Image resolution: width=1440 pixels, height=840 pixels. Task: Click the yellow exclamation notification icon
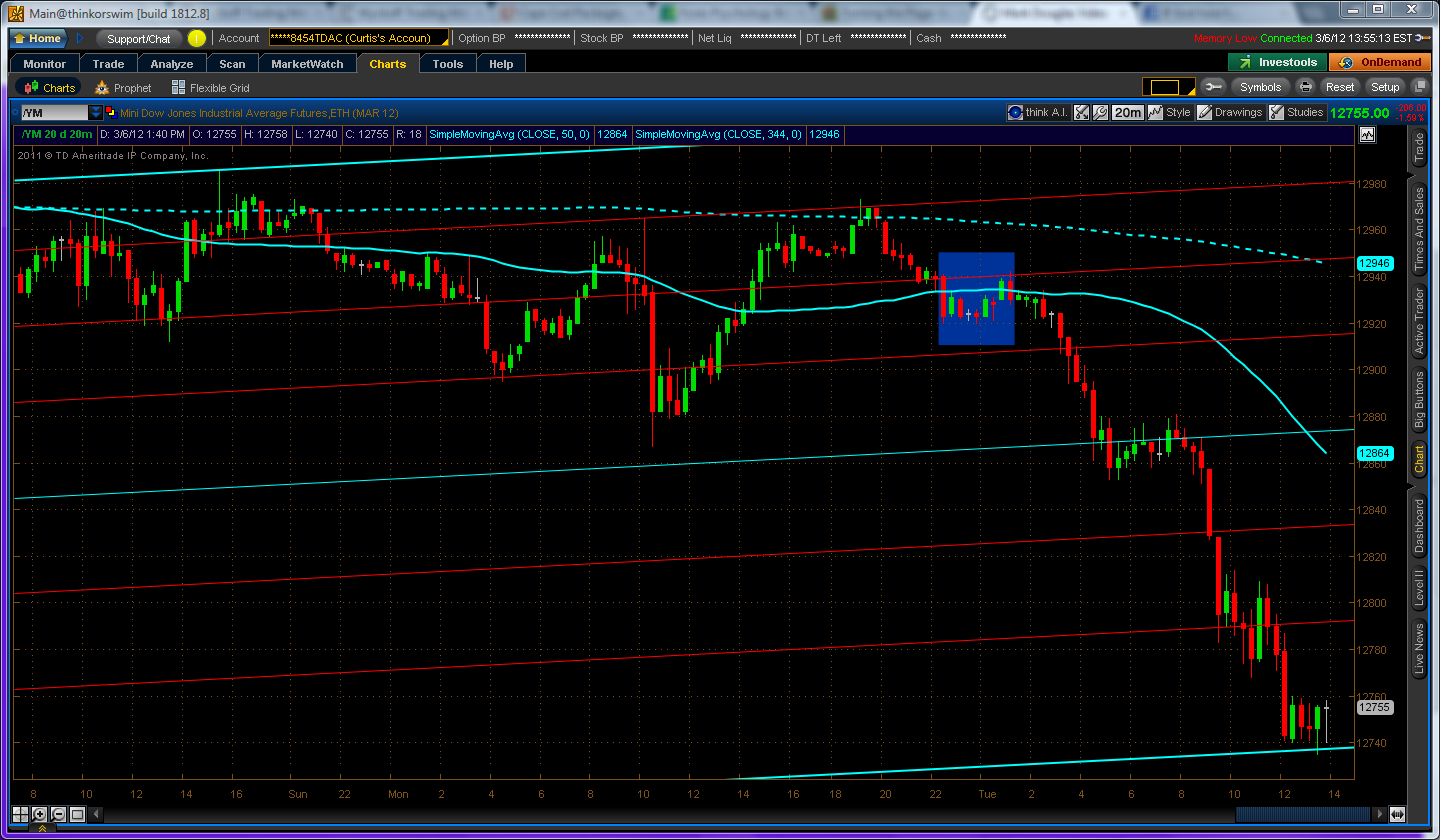click(196, 38)
